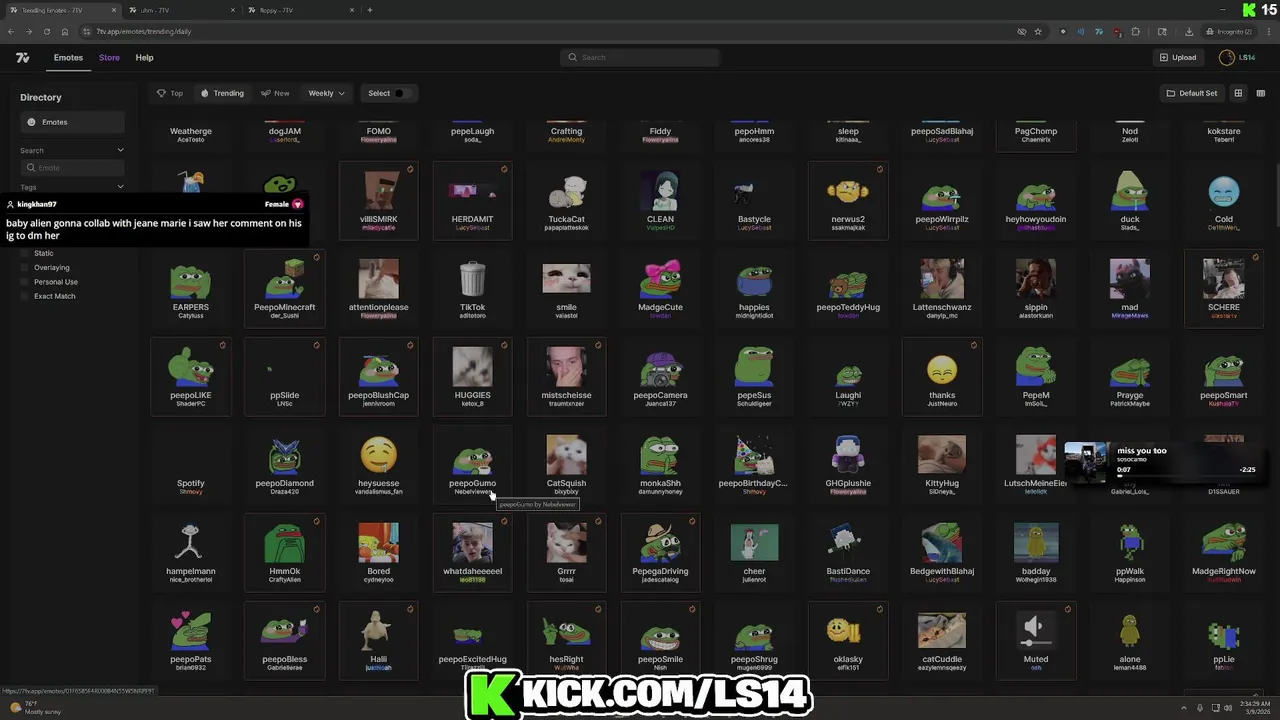Click the address bar URL
The width and height of the screenshot is (1280, 720).
tap(144, 31)
